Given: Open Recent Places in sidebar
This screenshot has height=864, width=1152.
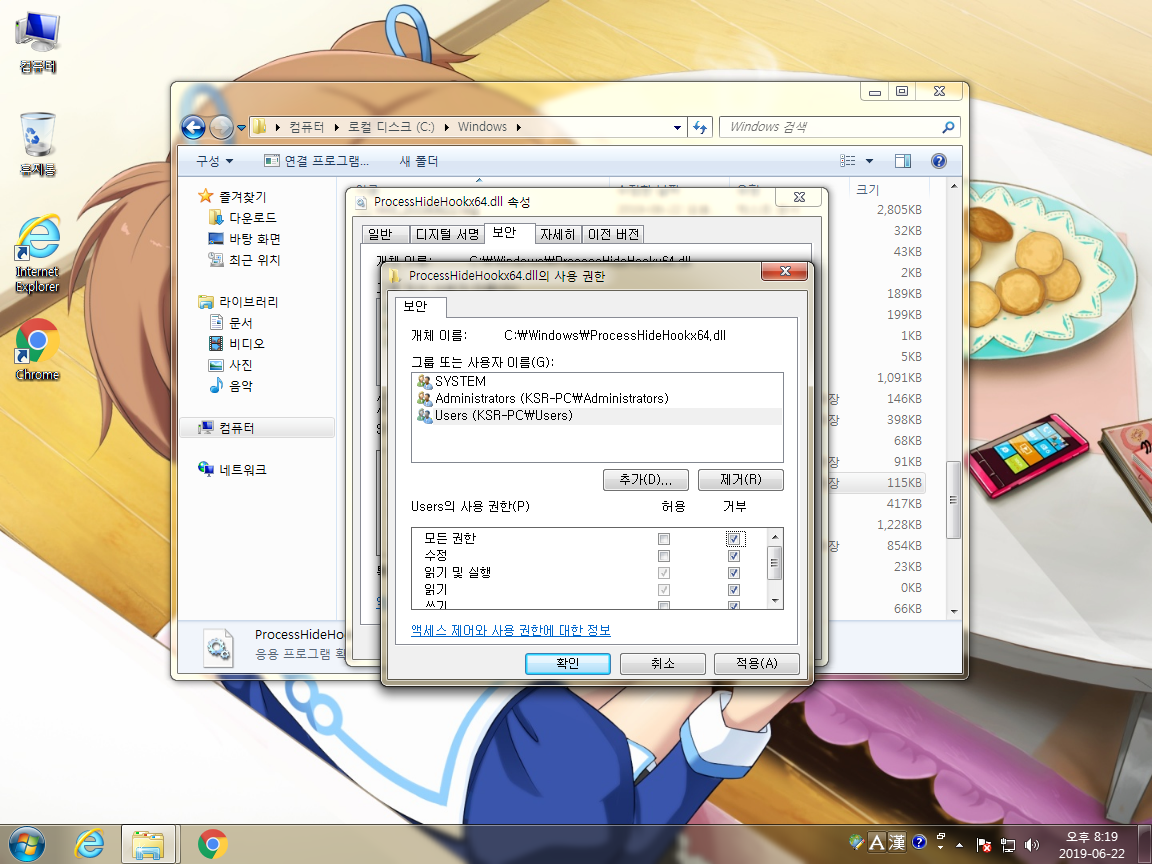Looking at the screenshot, I should [244, 260].
